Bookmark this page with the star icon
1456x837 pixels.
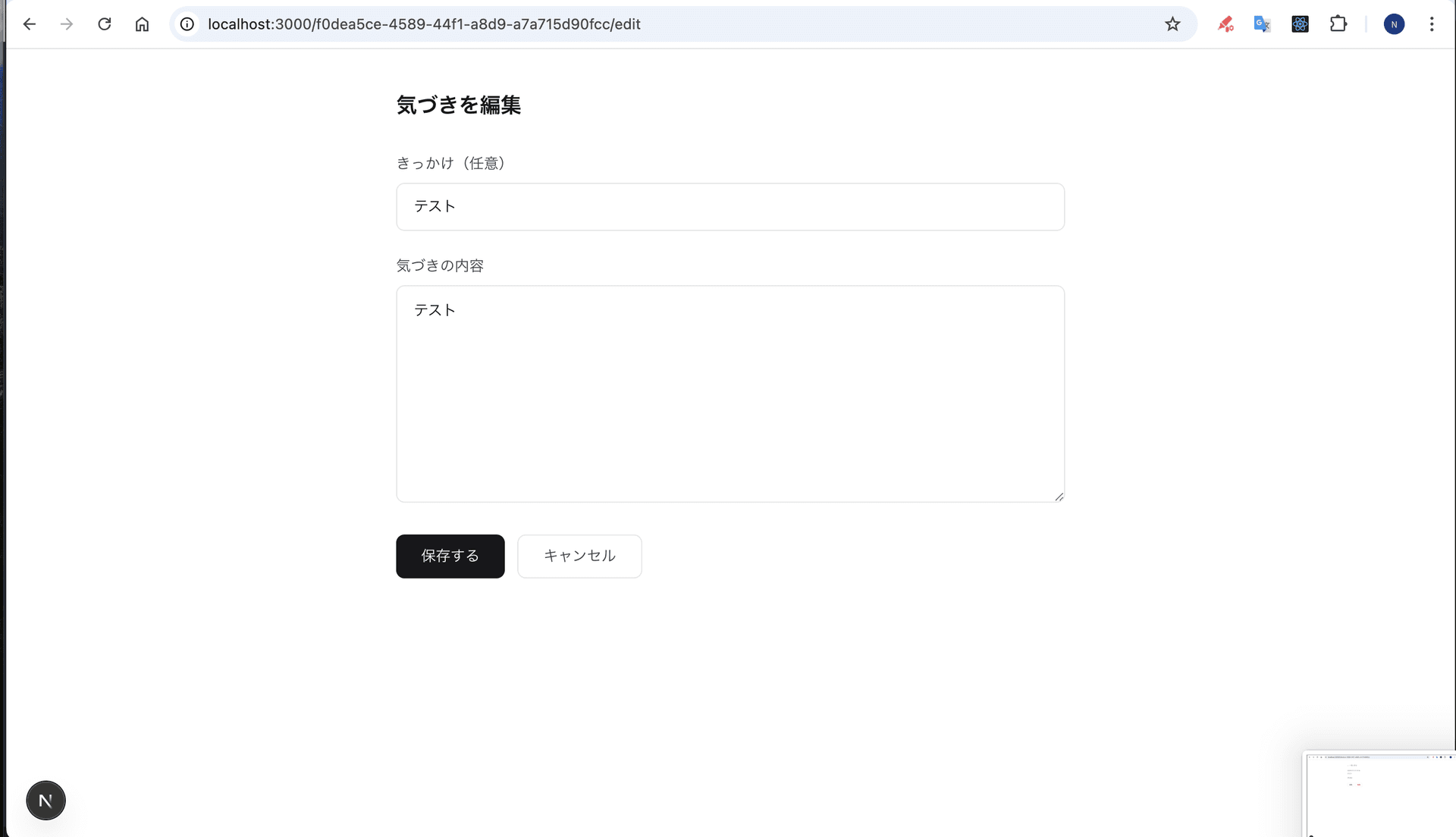click(1172, 24)
